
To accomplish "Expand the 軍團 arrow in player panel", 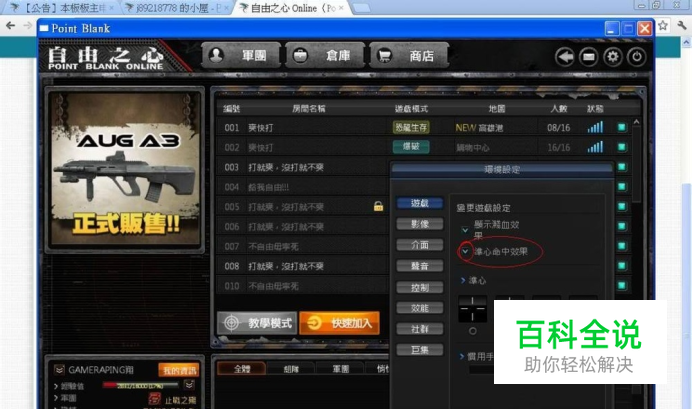I will tap(56, 398).
